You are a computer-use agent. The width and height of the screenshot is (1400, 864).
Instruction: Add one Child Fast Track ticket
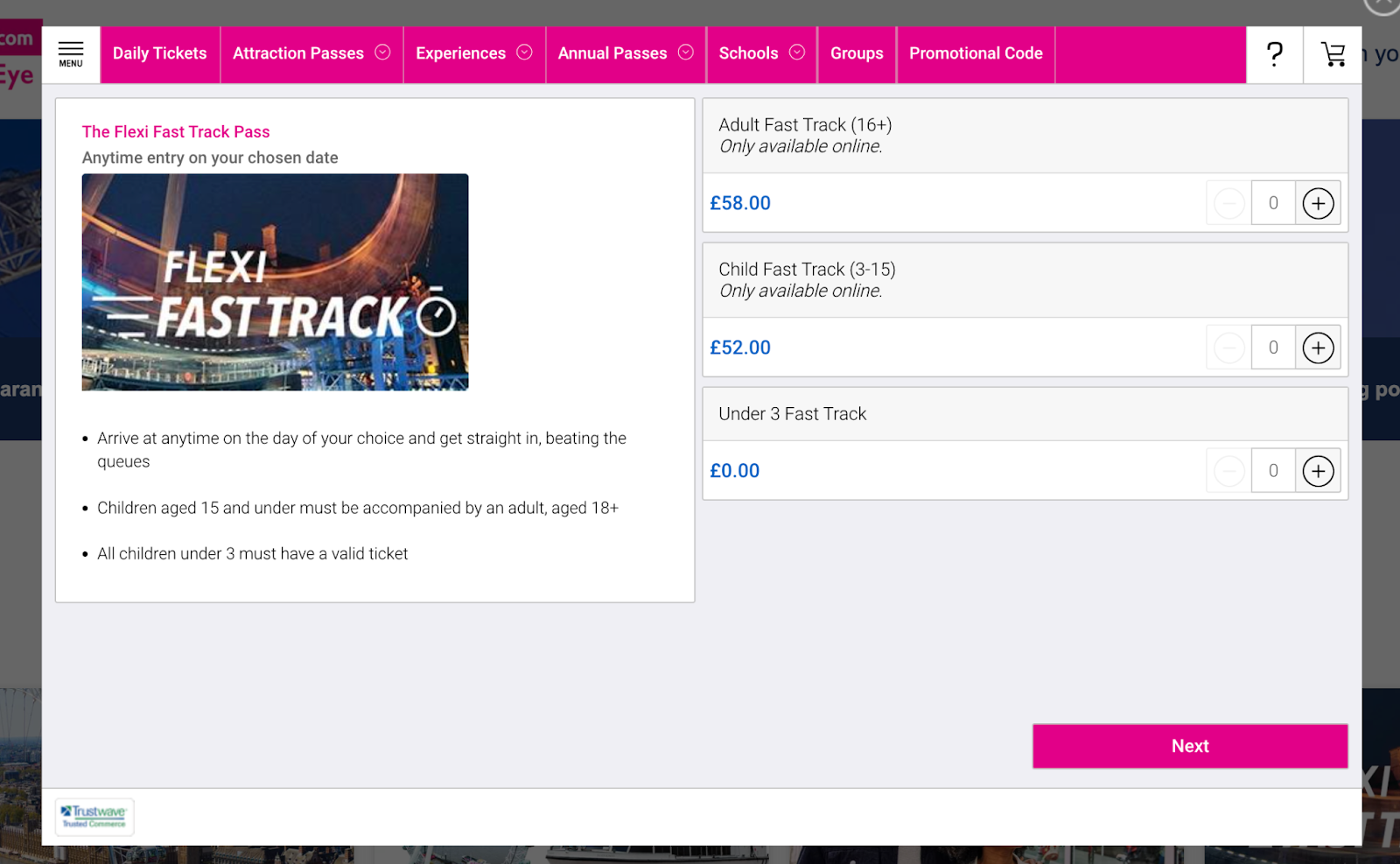1318,348
